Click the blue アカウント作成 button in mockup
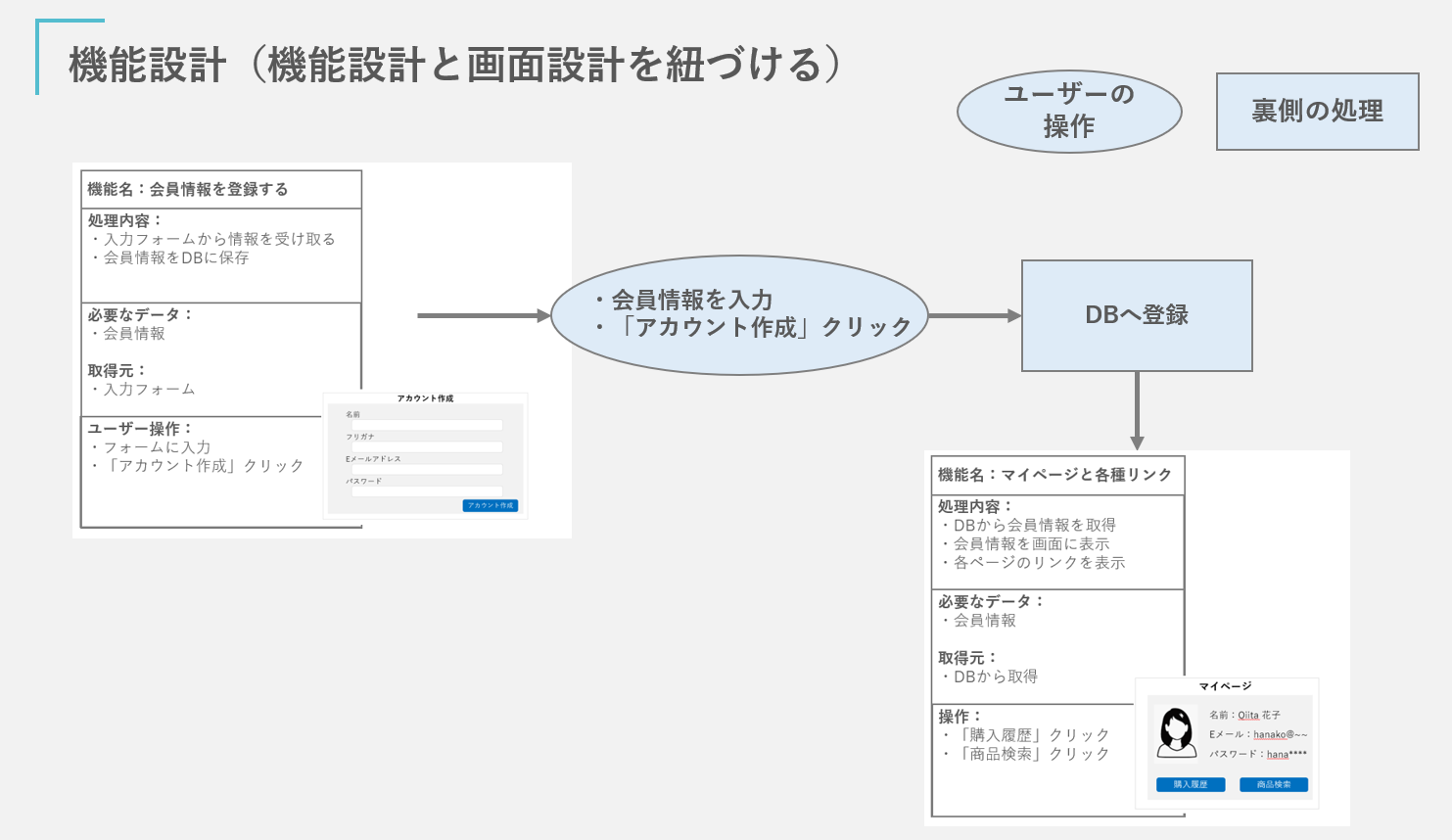The image size is (1452, 840). click(x=491, y=505)
